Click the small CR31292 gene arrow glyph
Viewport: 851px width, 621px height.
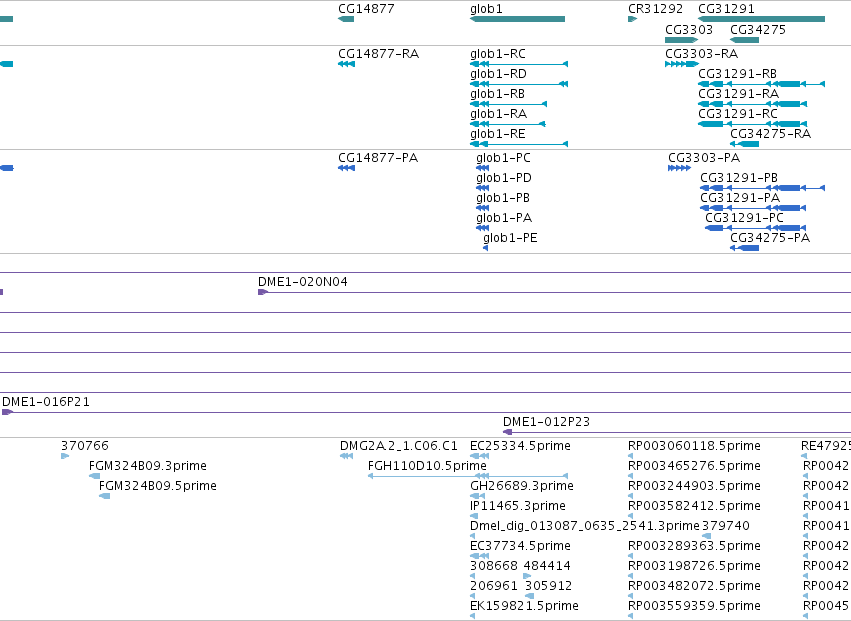[632, 19]
